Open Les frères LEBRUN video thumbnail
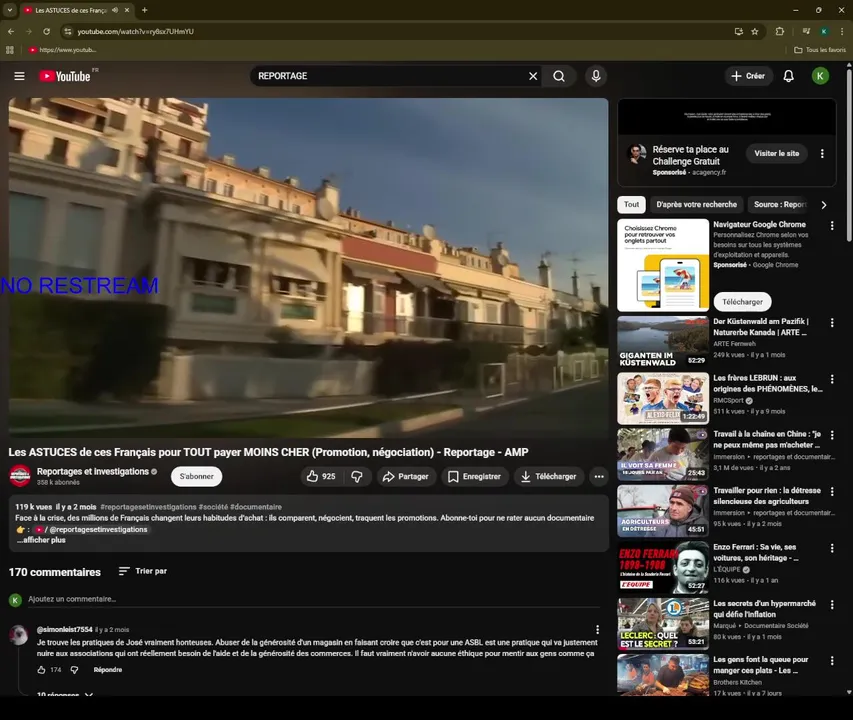The width and height of the screenshot is (853, 720). tap(663, 399)
